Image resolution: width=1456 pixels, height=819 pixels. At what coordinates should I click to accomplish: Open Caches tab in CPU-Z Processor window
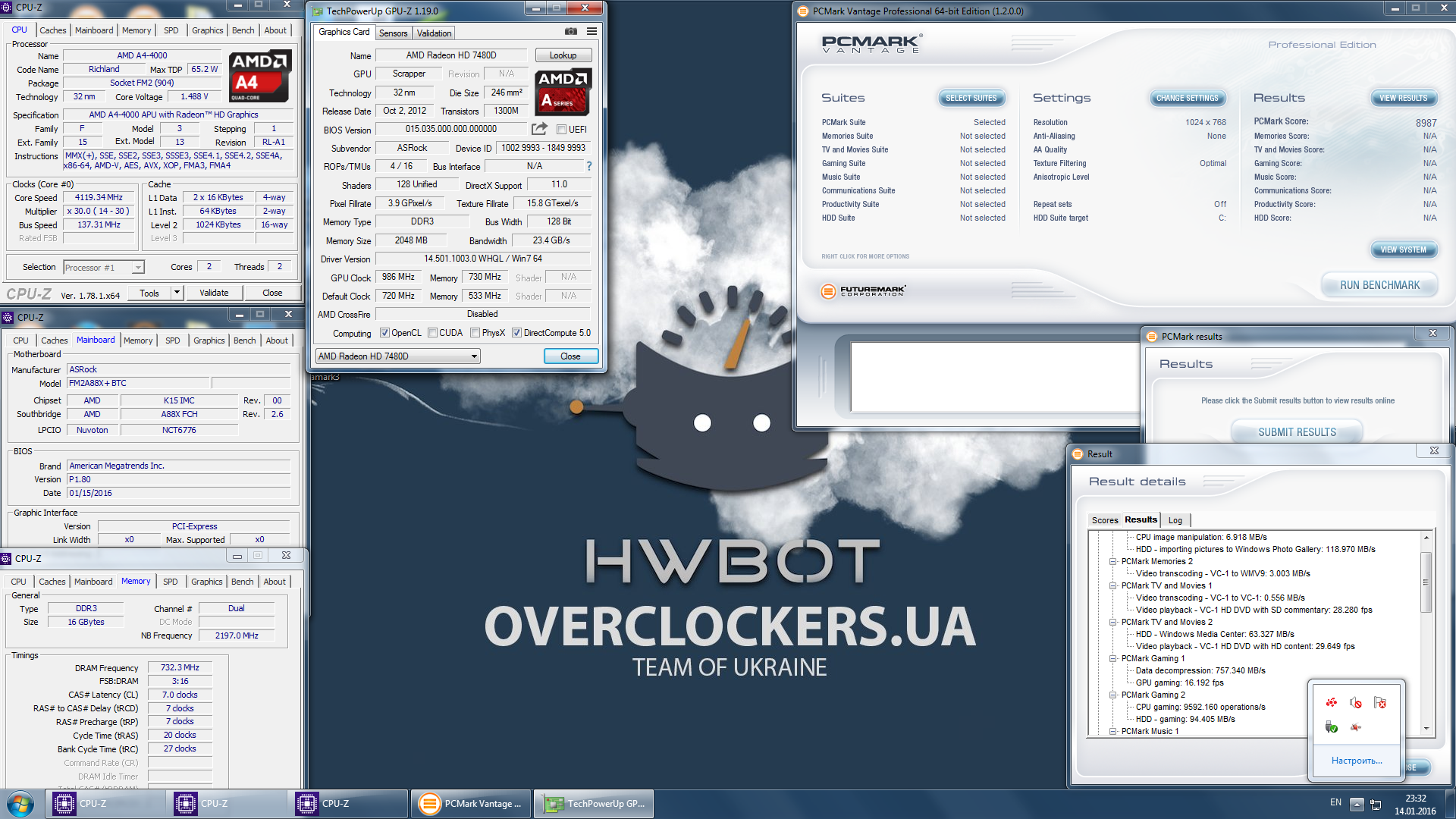(53, 30)
